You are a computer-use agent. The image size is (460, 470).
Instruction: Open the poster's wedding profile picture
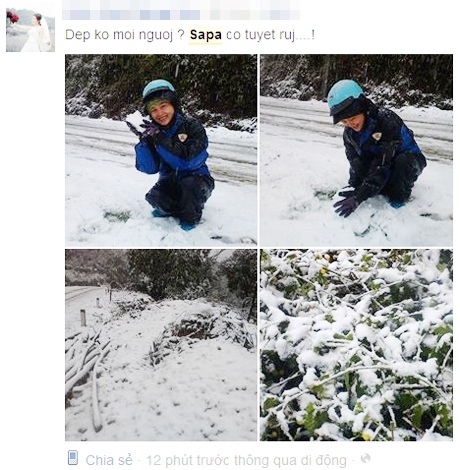pyautogui.click(x=30, y=30)
